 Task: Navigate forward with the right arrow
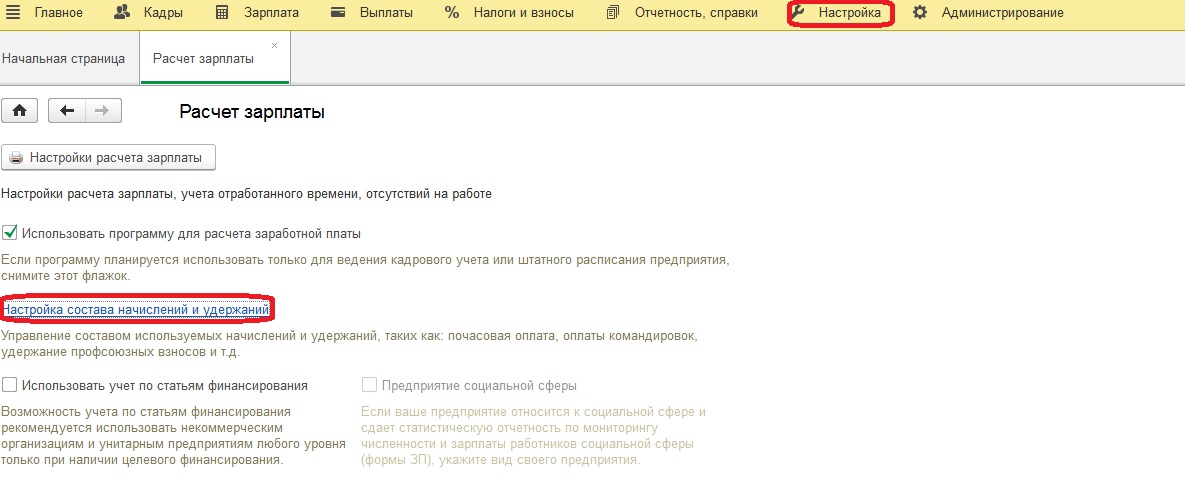[x=104, y=111]
